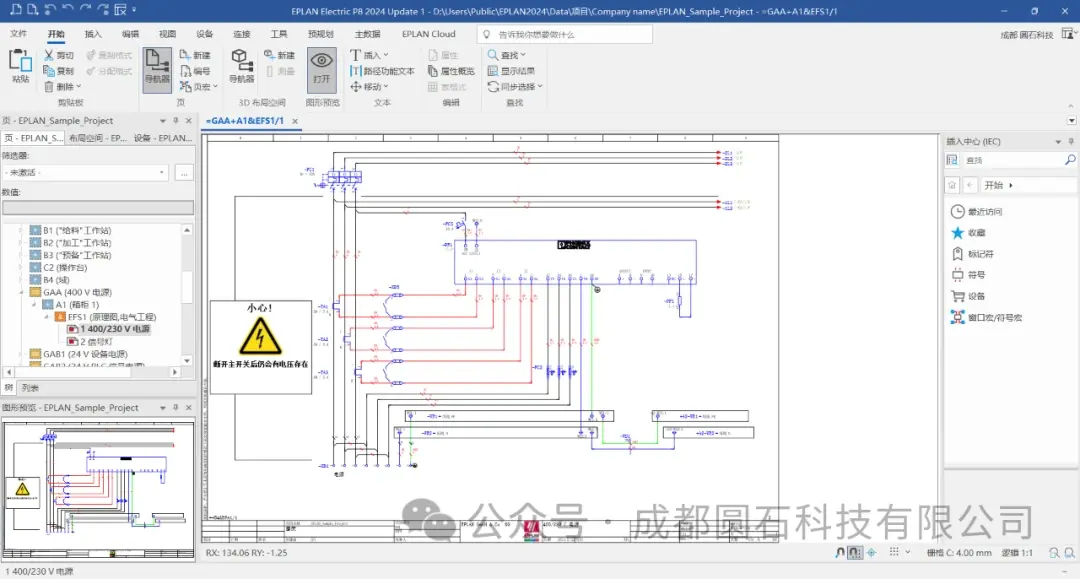This screenshot has height=579, width=1080.
Task: Switch to the 插入 ribbon tab
Action: point(93,34)
